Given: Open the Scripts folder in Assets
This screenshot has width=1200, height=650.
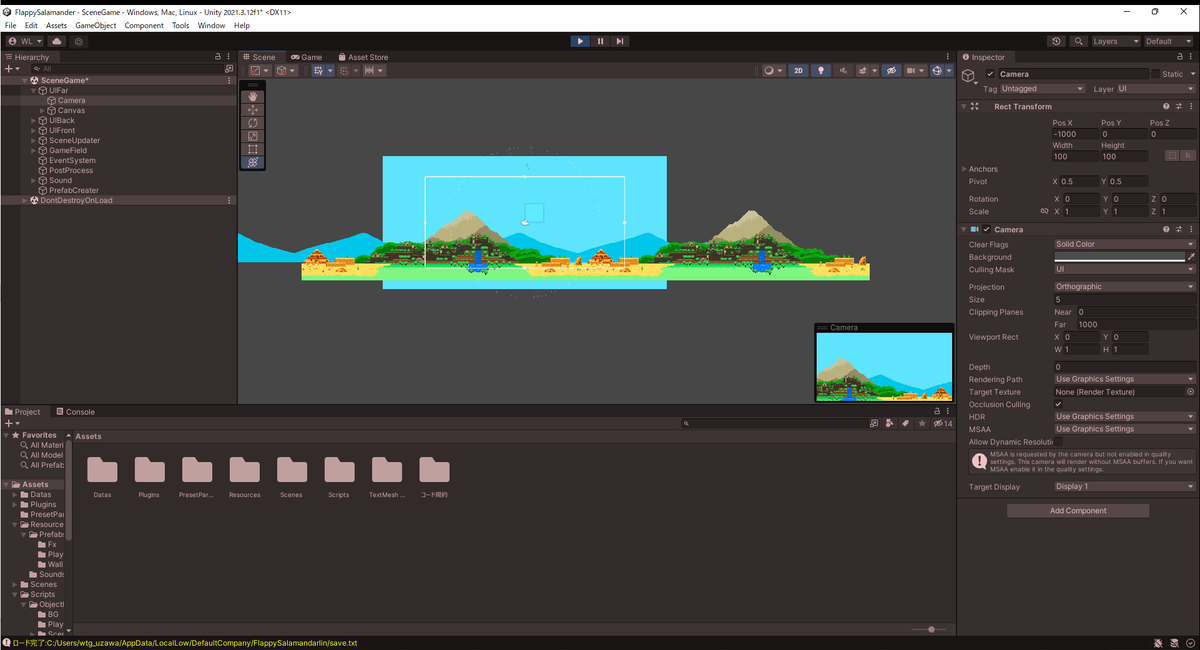Looking at the screenshot, I should [339, 470].
